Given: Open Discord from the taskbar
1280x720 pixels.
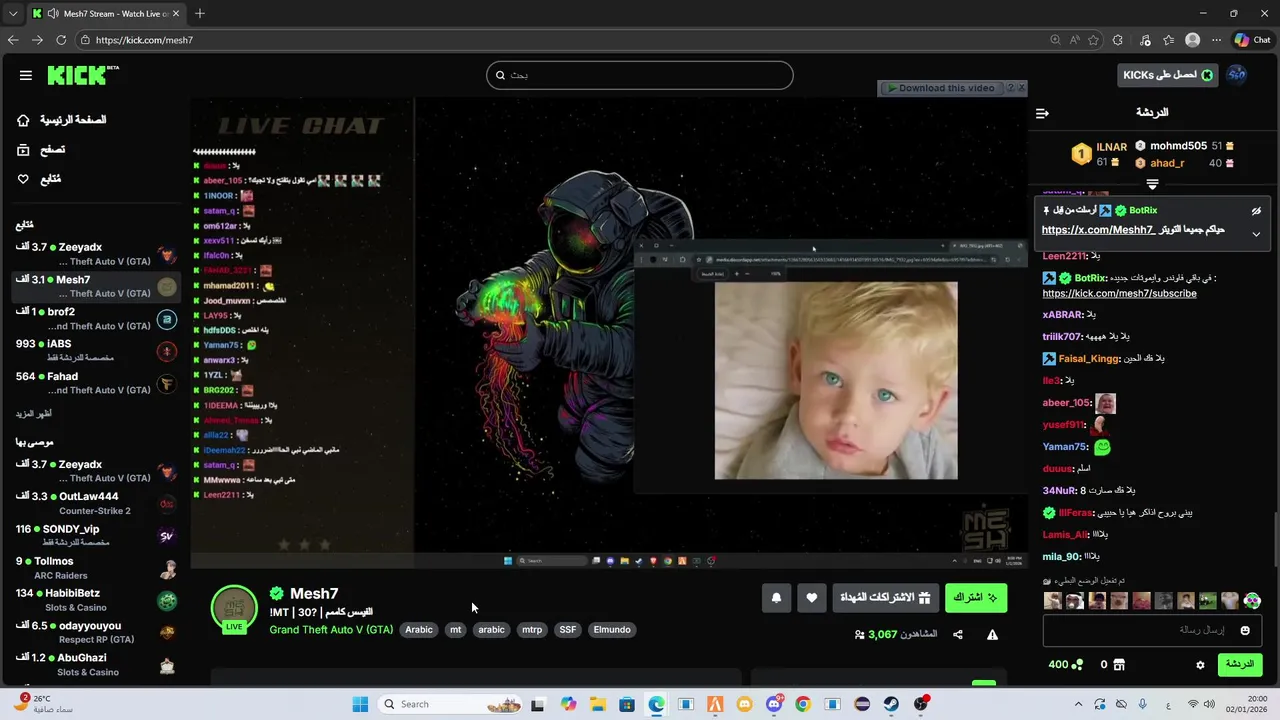Looking at the screenshot, I should coord(774,704).
